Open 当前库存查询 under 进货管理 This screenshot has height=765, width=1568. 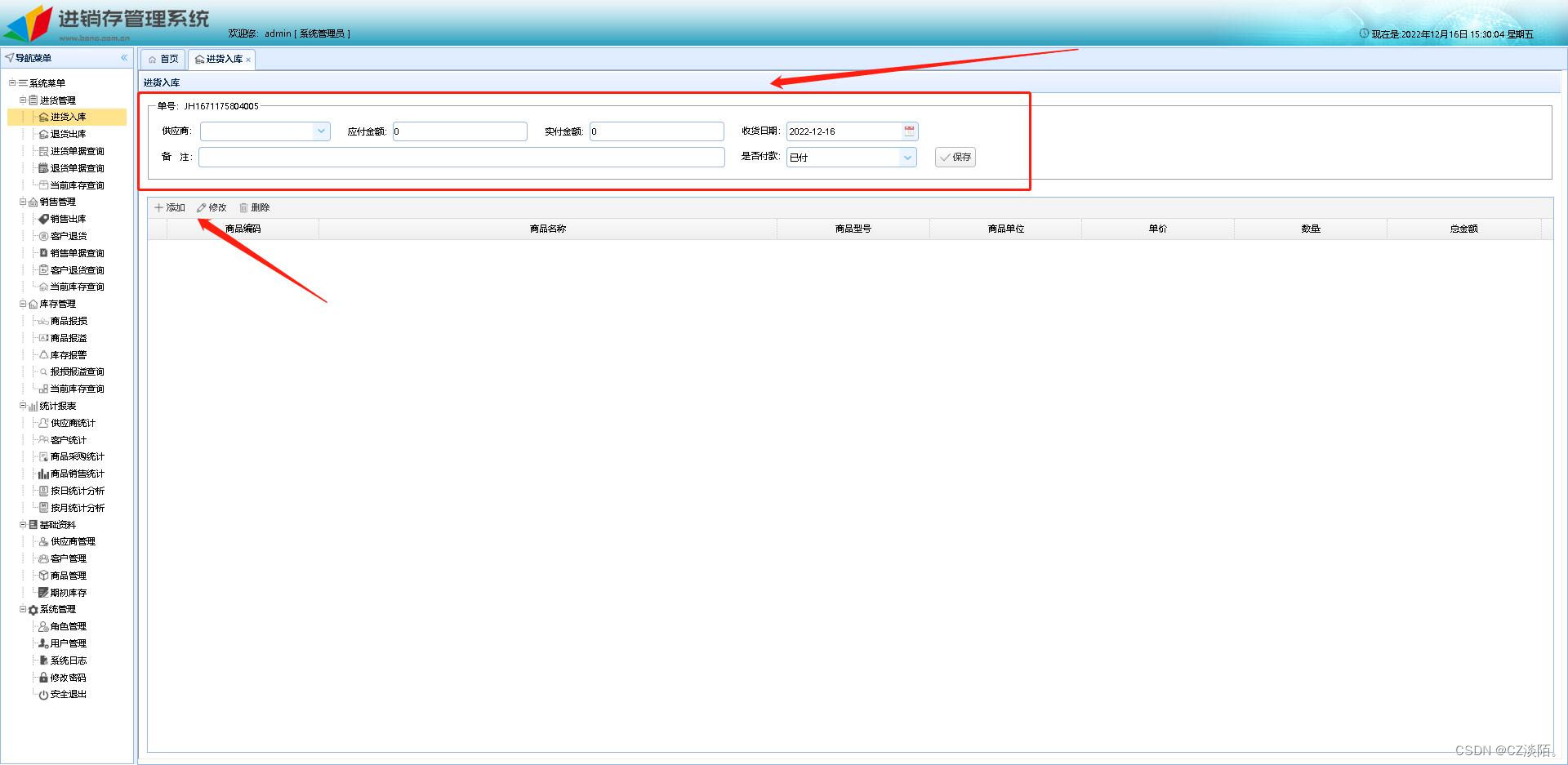click(77, 185)
